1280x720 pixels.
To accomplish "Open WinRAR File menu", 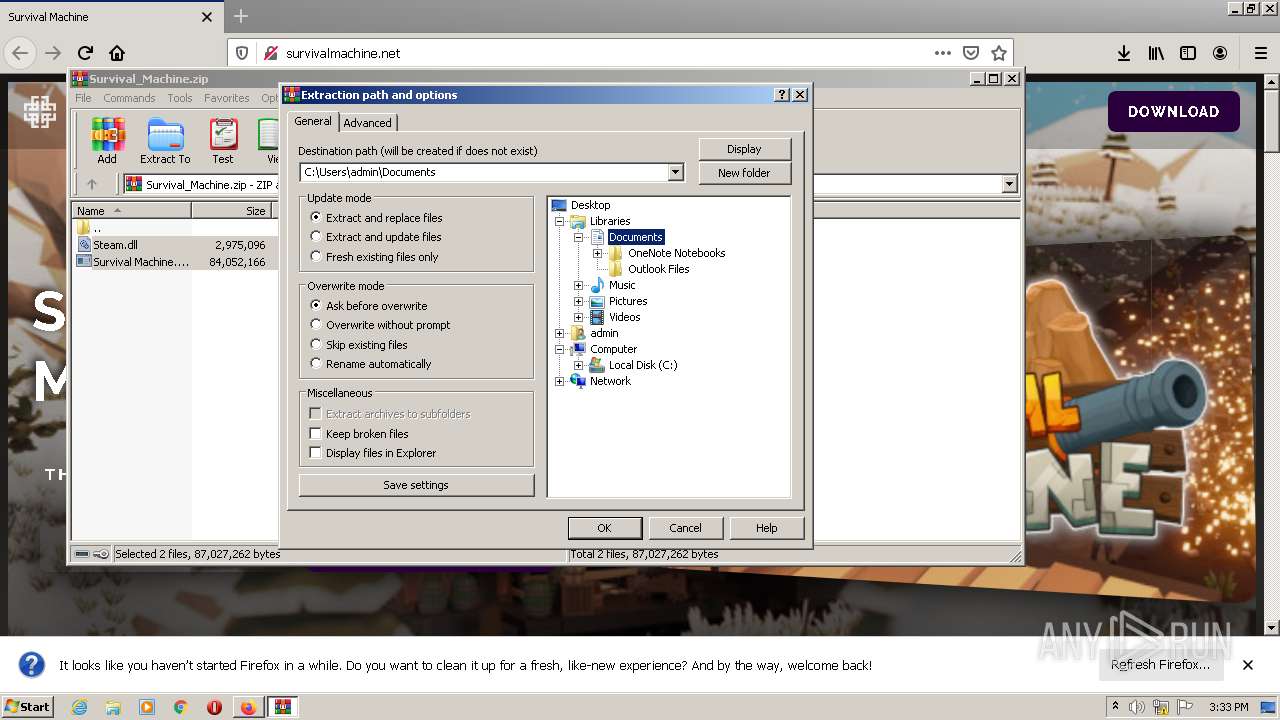I will (83, 98).
